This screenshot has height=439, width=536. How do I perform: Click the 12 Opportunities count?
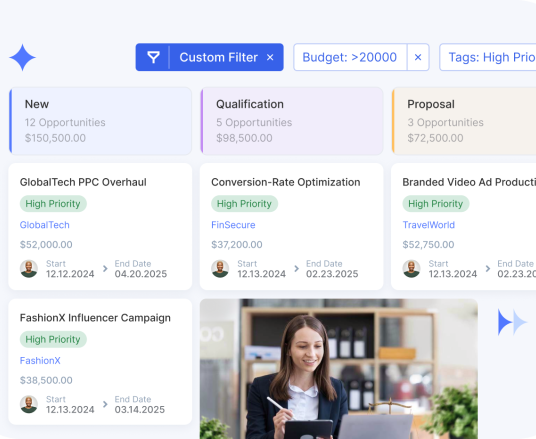coord(65,122)
